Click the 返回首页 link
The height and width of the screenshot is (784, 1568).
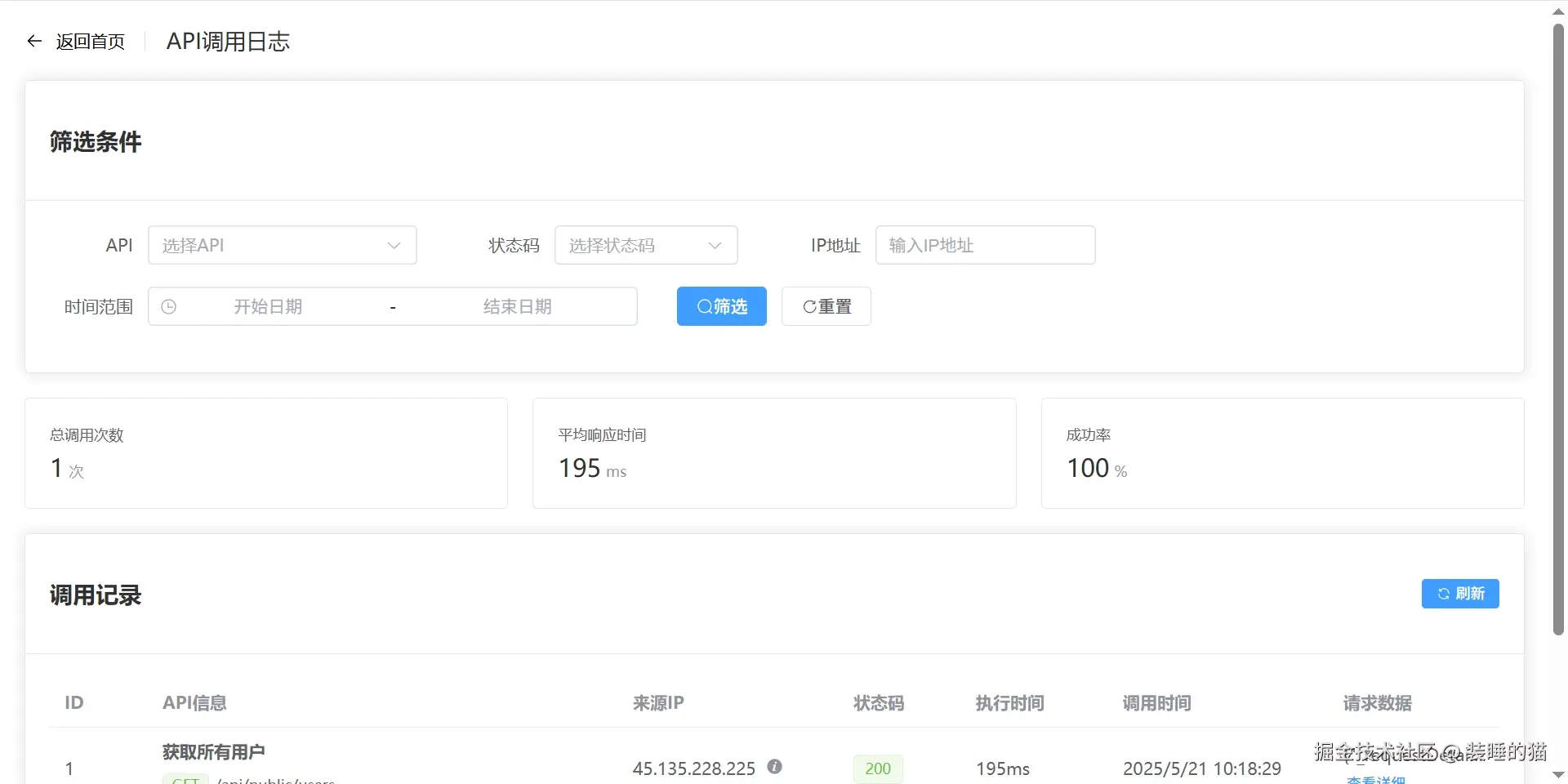[90, 41]
